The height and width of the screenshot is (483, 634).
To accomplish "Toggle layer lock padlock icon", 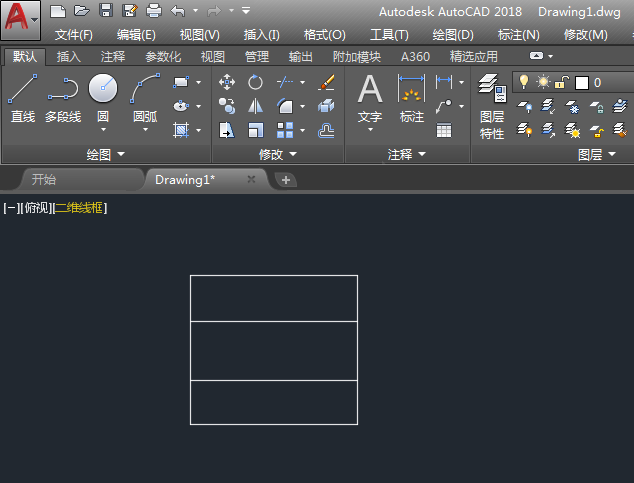I will coord(562,82).
